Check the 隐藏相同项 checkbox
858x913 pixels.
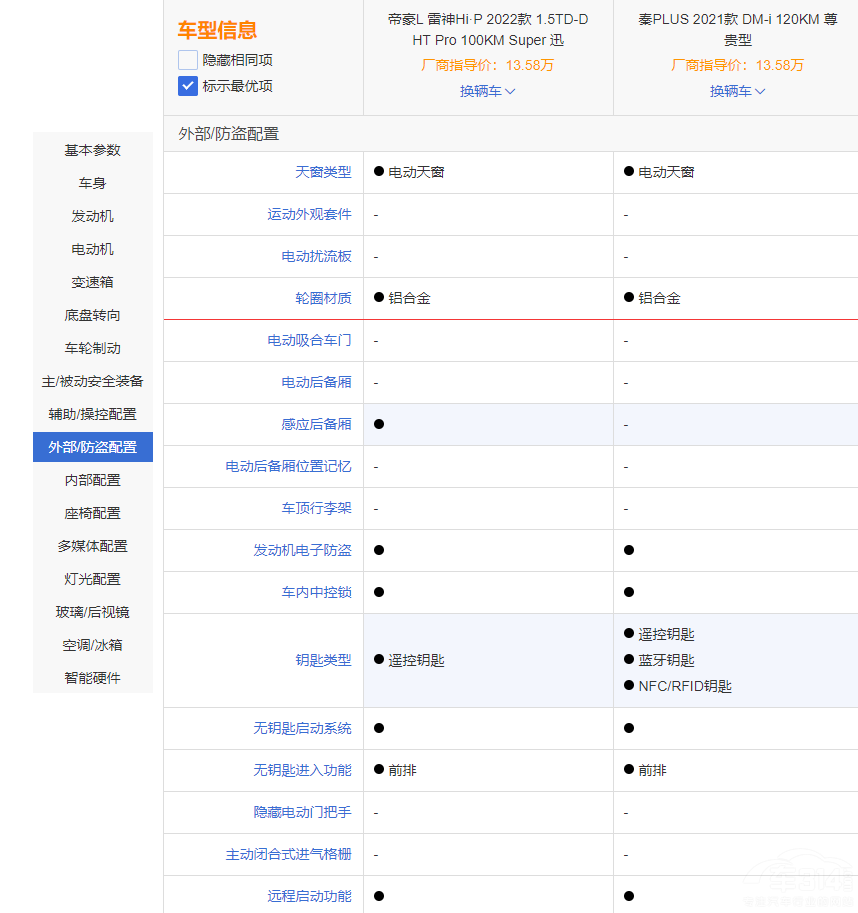[188, 60]
